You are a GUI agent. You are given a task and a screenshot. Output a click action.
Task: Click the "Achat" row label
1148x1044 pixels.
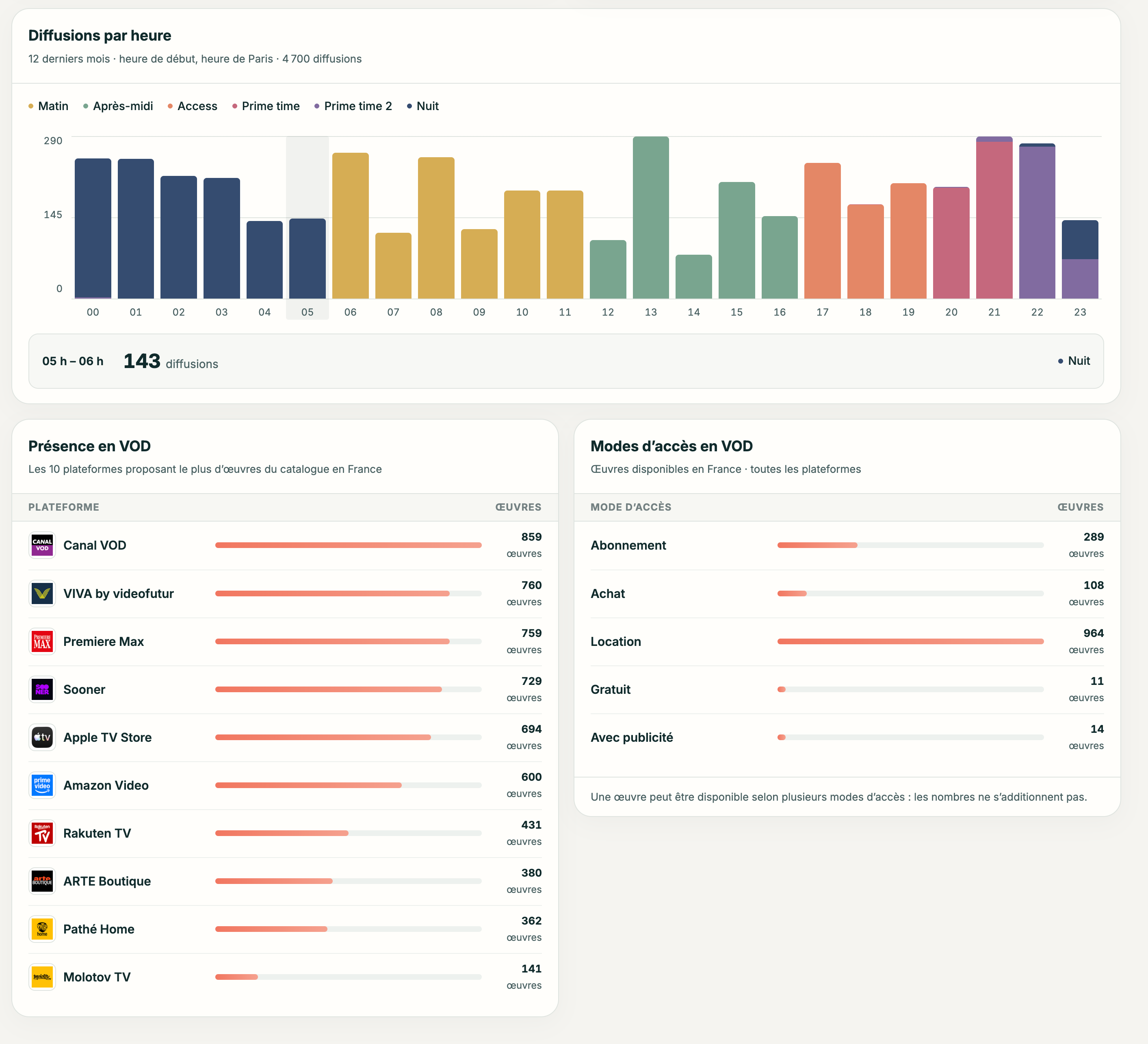(x=608, y=593)
